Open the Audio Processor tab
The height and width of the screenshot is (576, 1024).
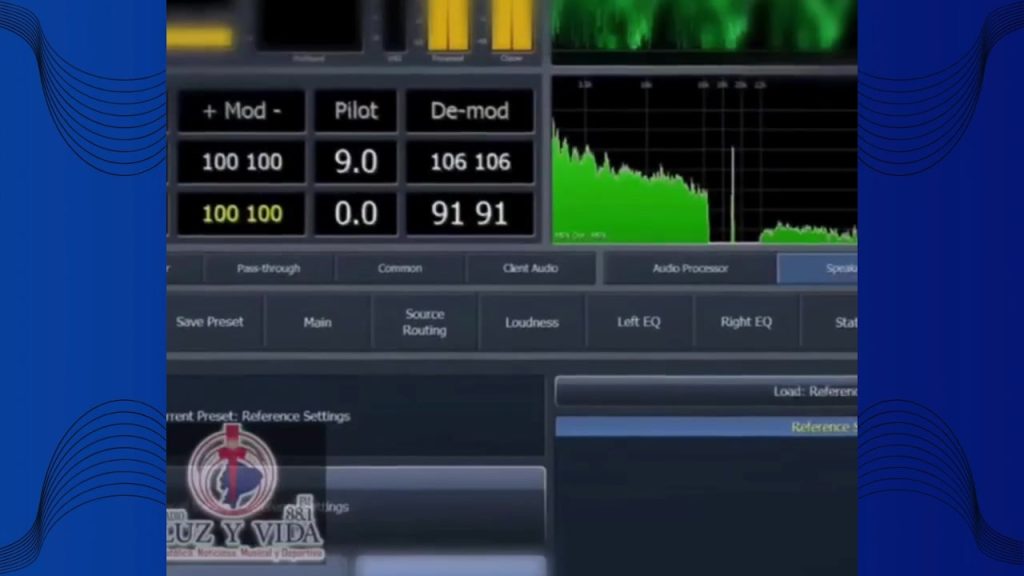click(x=690, y=268)
